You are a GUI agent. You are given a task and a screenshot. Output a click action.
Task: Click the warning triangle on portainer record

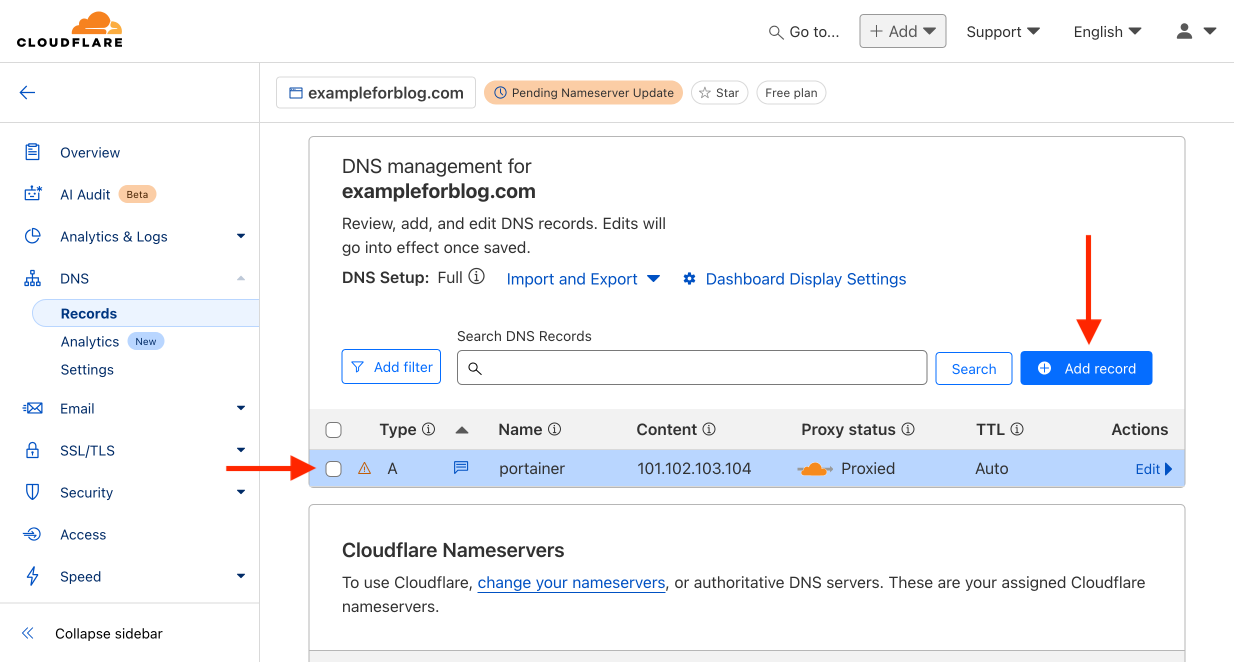point(365,468)
